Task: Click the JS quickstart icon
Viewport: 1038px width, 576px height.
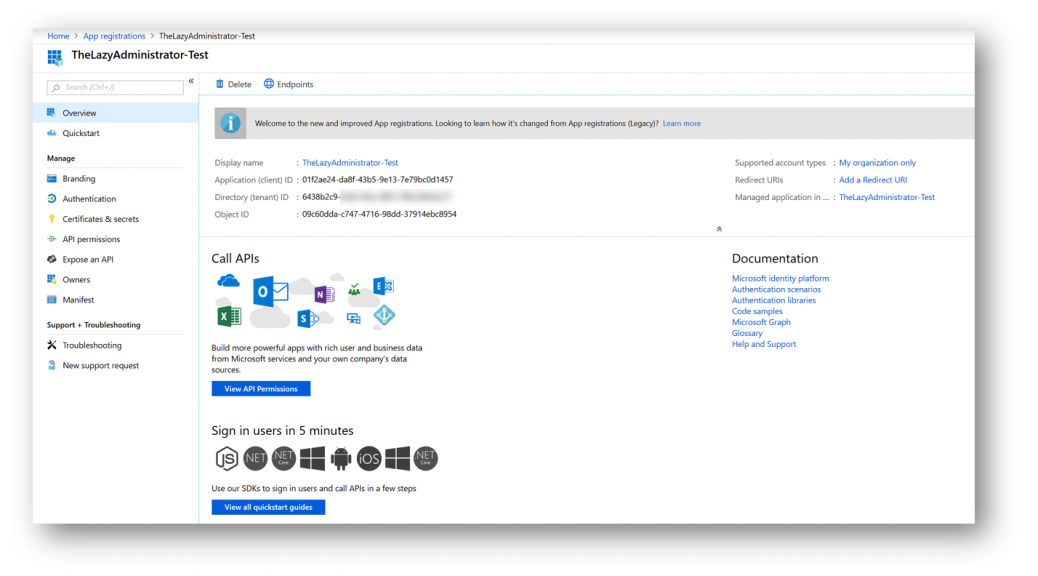Action: click(x=226, y=458)
